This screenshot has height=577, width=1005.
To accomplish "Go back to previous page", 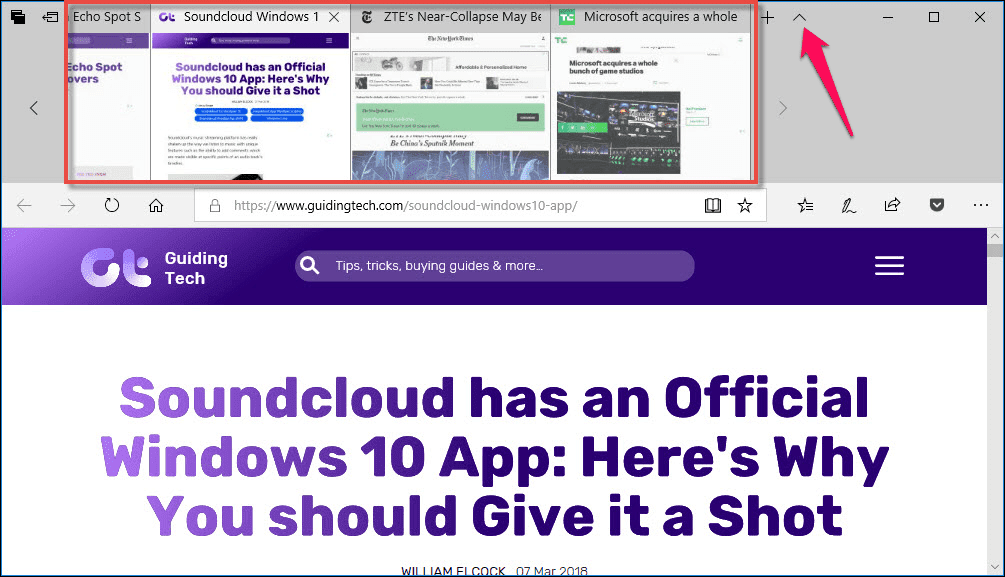I will [24, 206].
